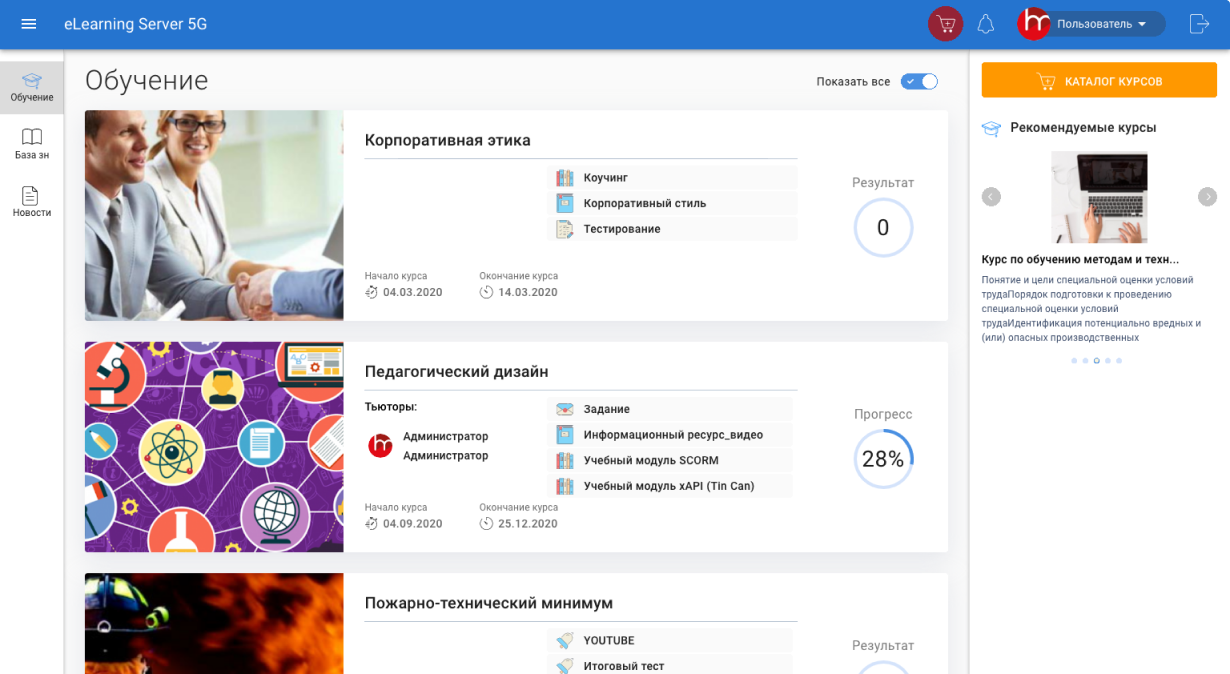Open the shopping cart icon in header
The image size is (1230, 674).
(x=945, y=24)
